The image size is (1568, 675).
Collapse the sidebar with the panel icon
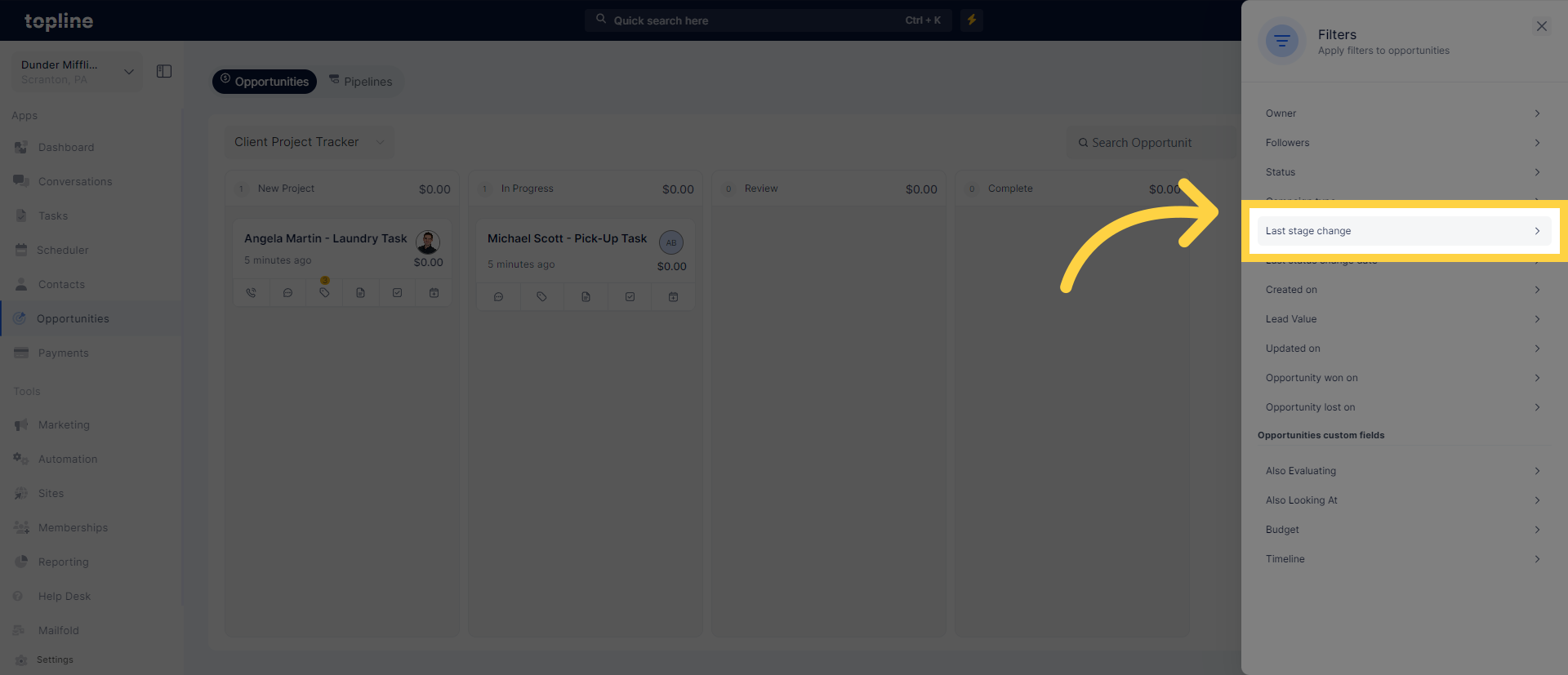(x=164, y=72)
